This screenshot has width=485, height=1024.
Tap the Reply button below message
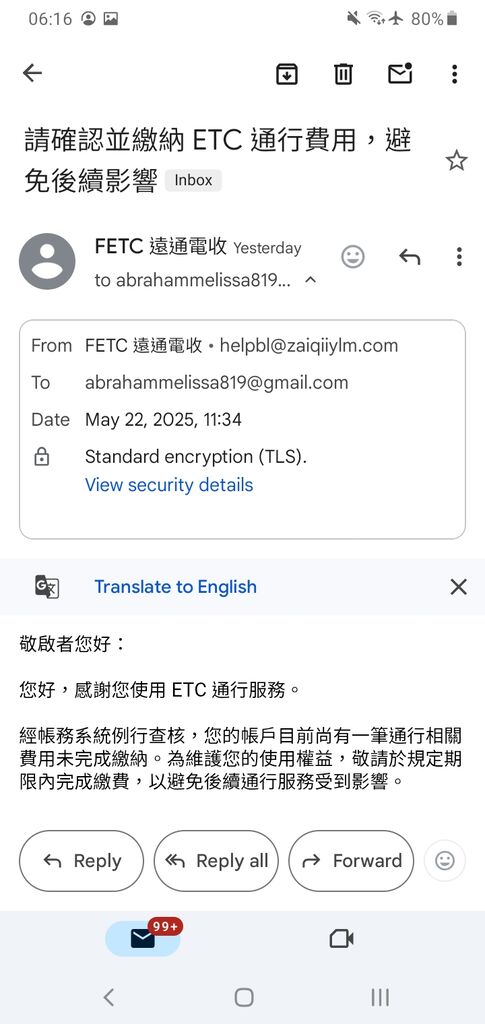pos(82,861)
